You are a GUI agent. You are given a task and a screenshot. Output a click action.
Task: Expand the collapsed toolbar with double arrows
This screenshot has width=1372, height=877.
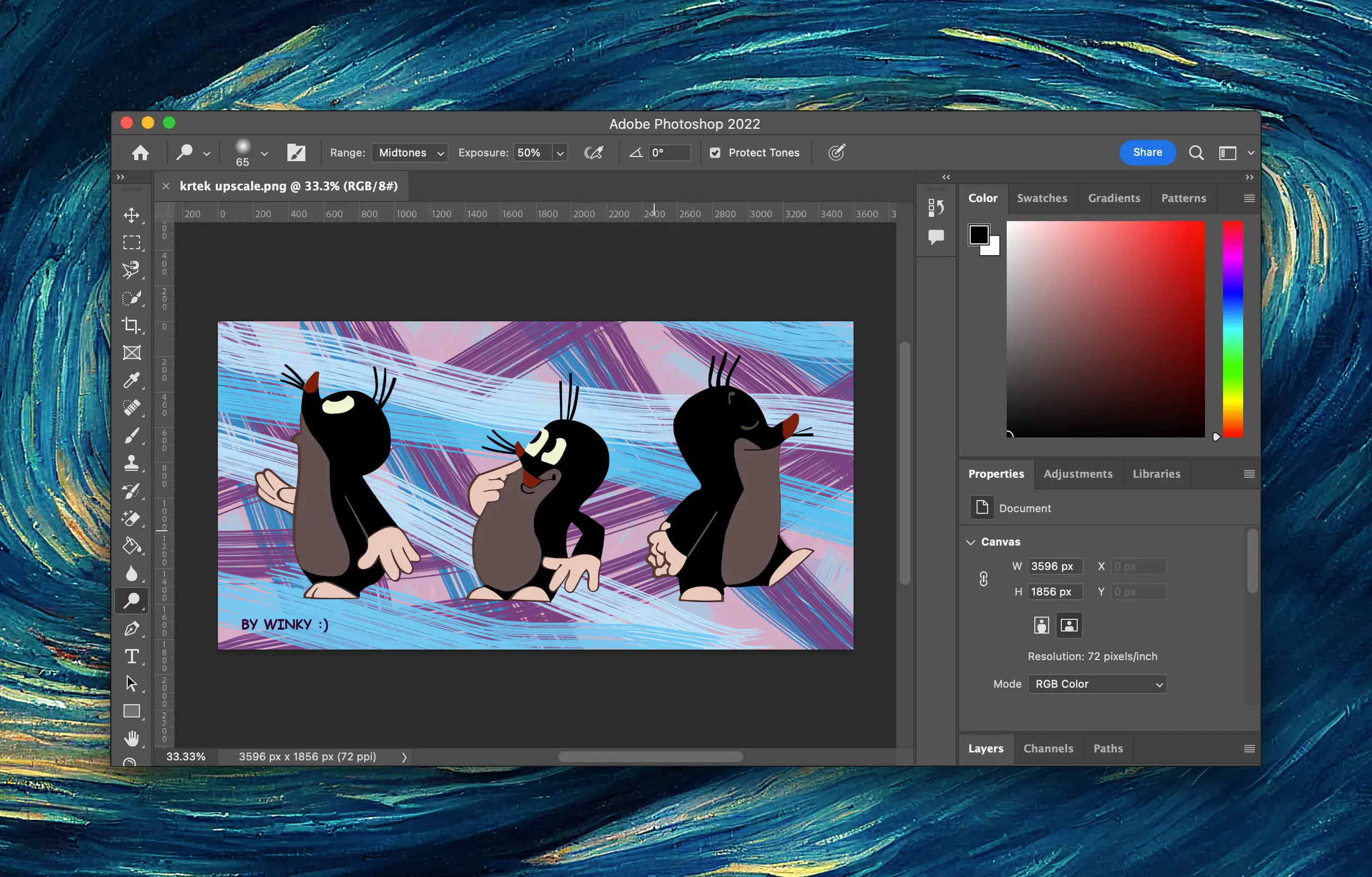tap(120, 177)
